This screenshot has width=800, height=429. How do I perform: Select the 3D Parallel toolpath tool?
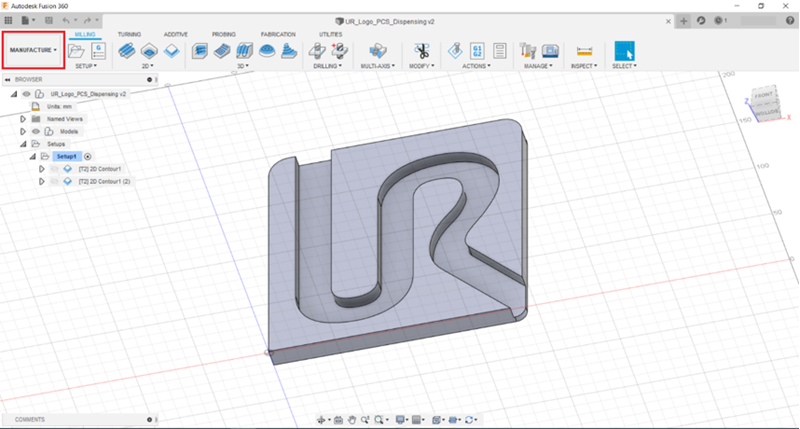(244, 51)
